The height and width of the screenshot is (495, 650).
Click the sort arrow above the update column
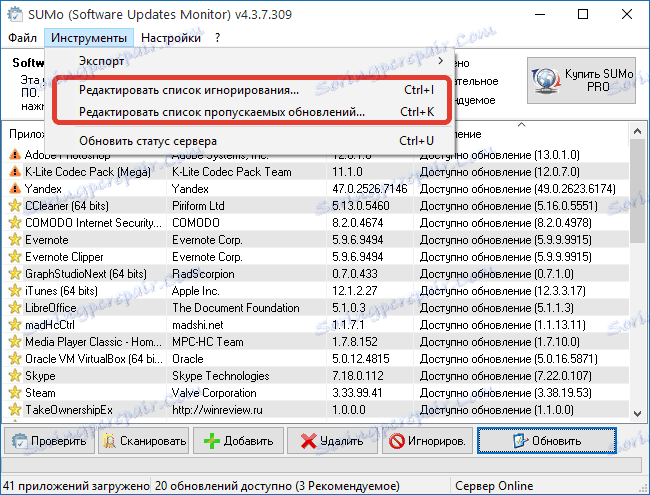(521, 124)
